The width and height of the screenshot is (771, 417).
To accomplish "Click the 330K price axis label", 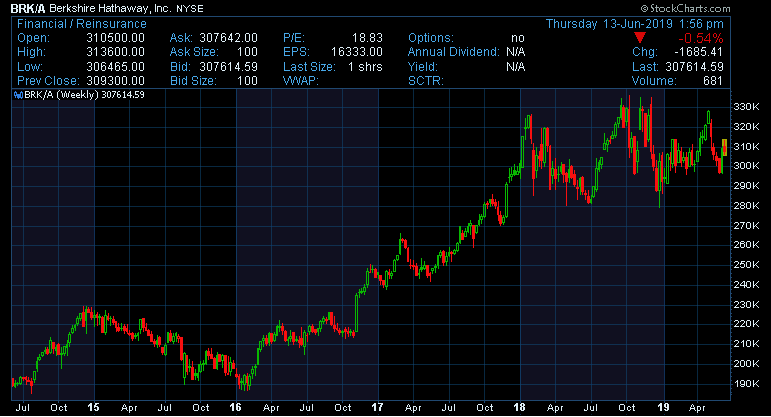I will tap(746, 107).
